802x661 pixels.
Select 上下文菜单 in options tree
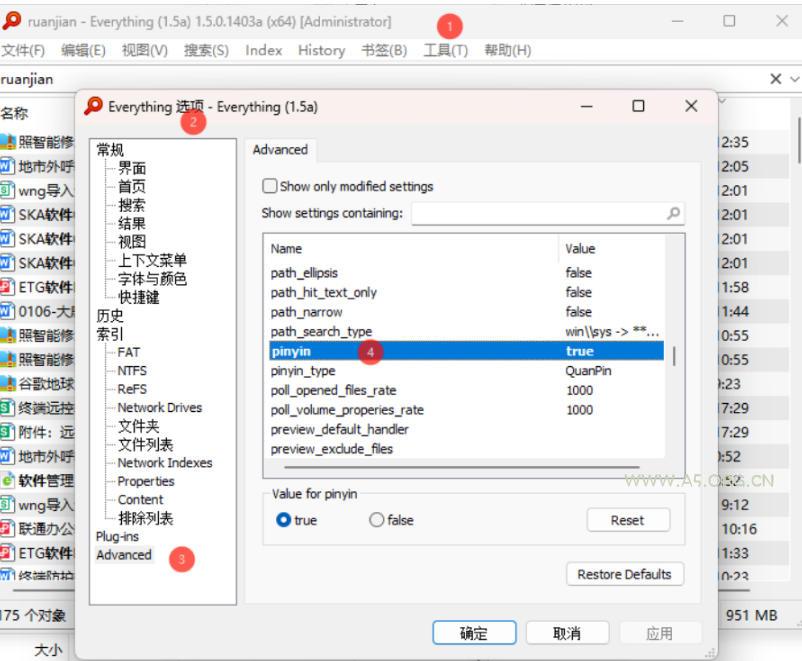point(152,260)
